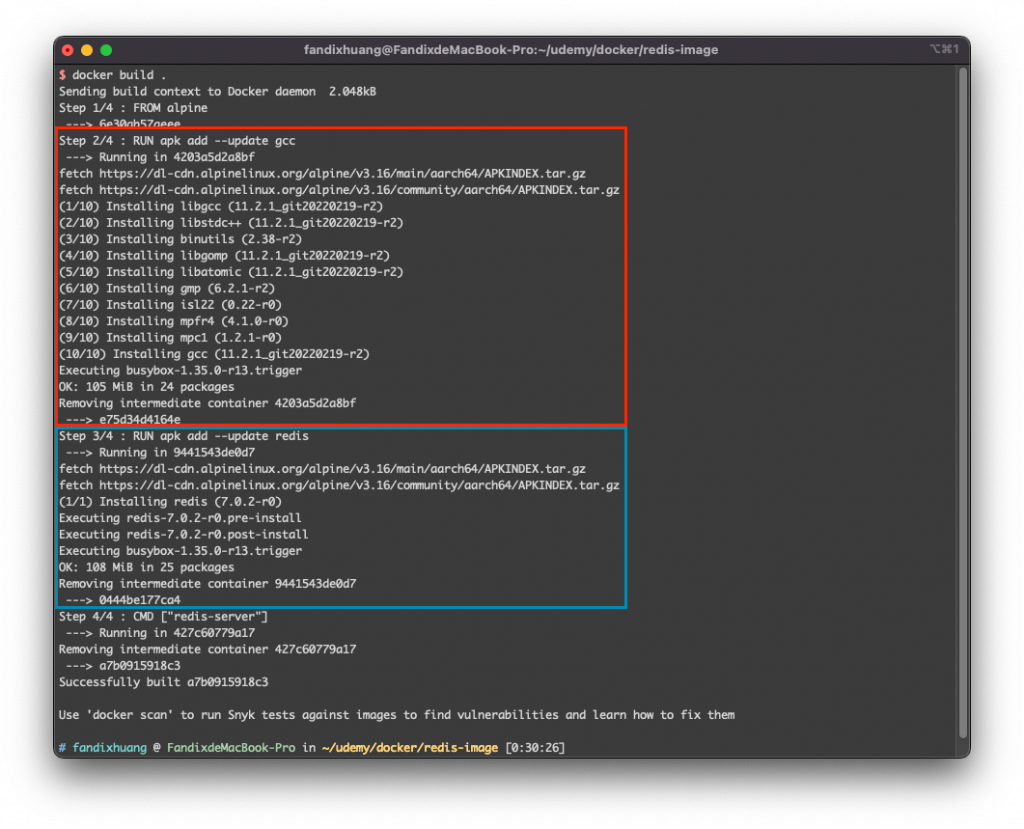Click the 'docker build .' command line

[x=112, y=75]
